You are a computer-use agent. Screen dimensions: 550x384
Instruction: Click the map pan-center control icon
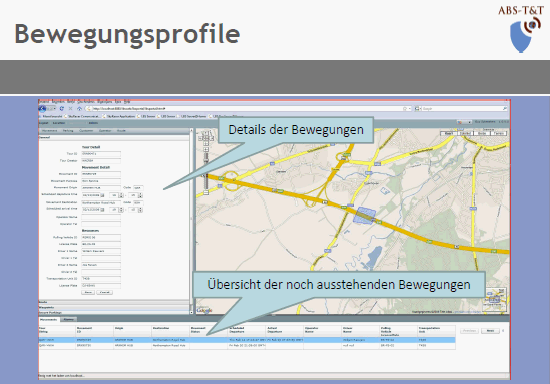(x=206, y=139)
